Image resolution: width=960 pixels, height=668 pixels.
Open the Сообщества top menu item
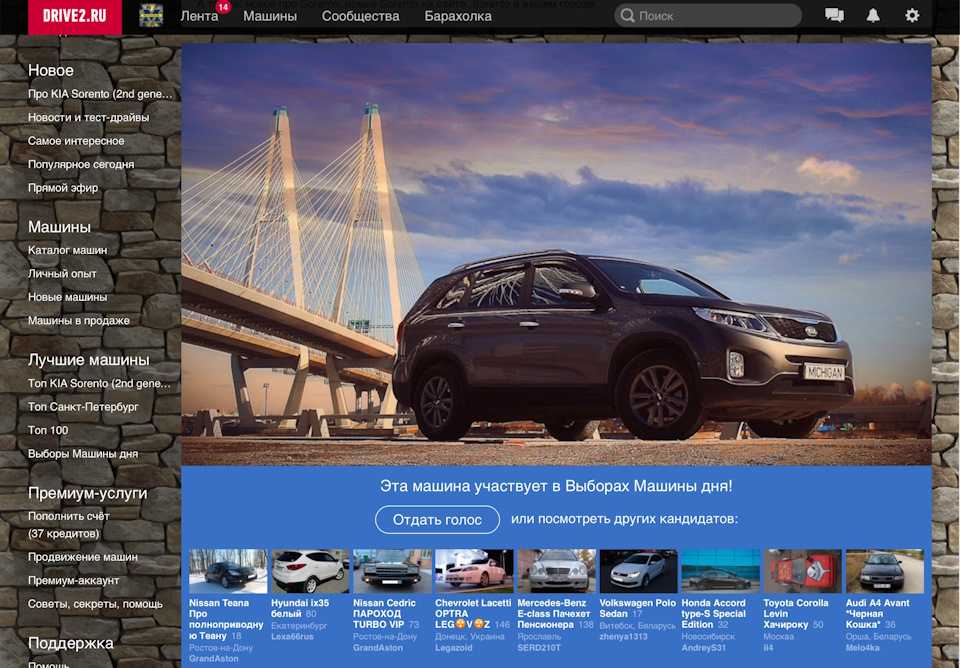coord(361,16)
